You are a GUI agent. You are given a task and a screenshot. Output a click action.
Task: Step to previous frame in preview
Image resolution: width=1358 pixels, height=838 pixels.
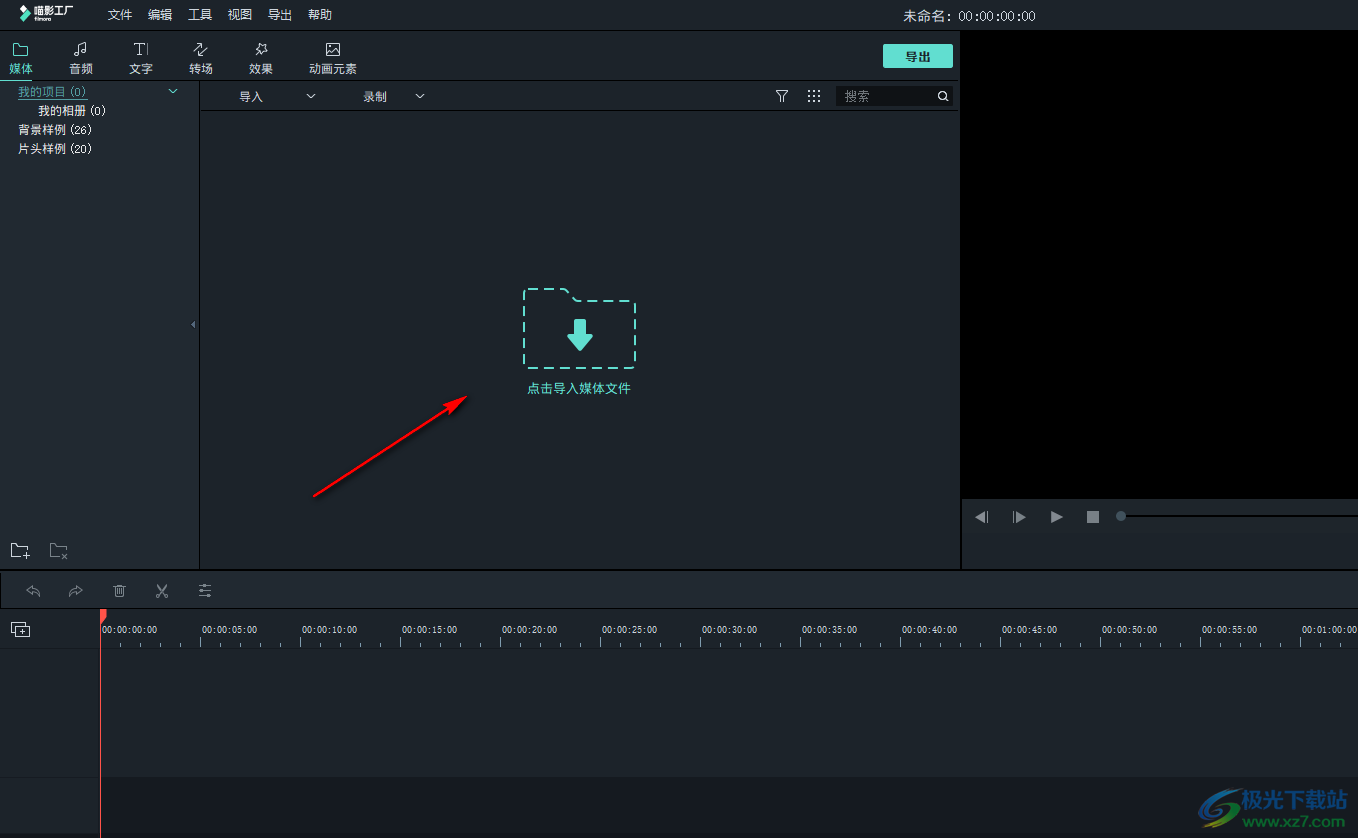coord(982,517)
